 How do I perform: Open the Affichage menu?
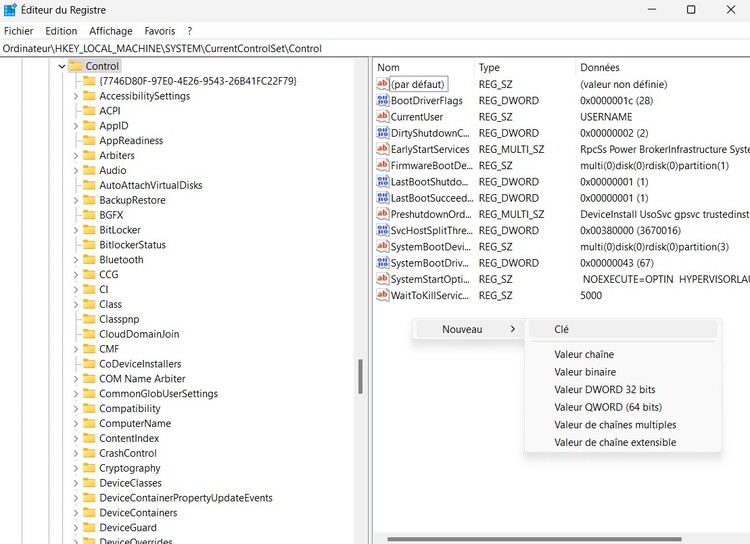[x=110, y=31]
